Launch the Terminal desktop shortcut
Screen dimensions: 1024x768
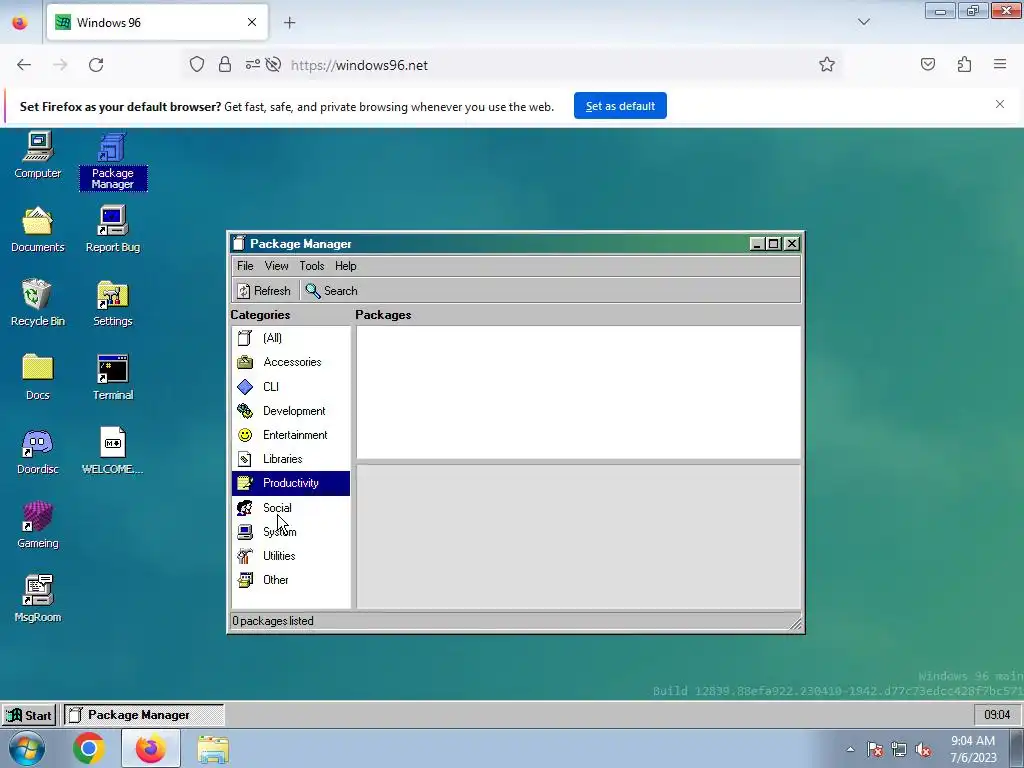pyautogui.click(x=112, y=377)
